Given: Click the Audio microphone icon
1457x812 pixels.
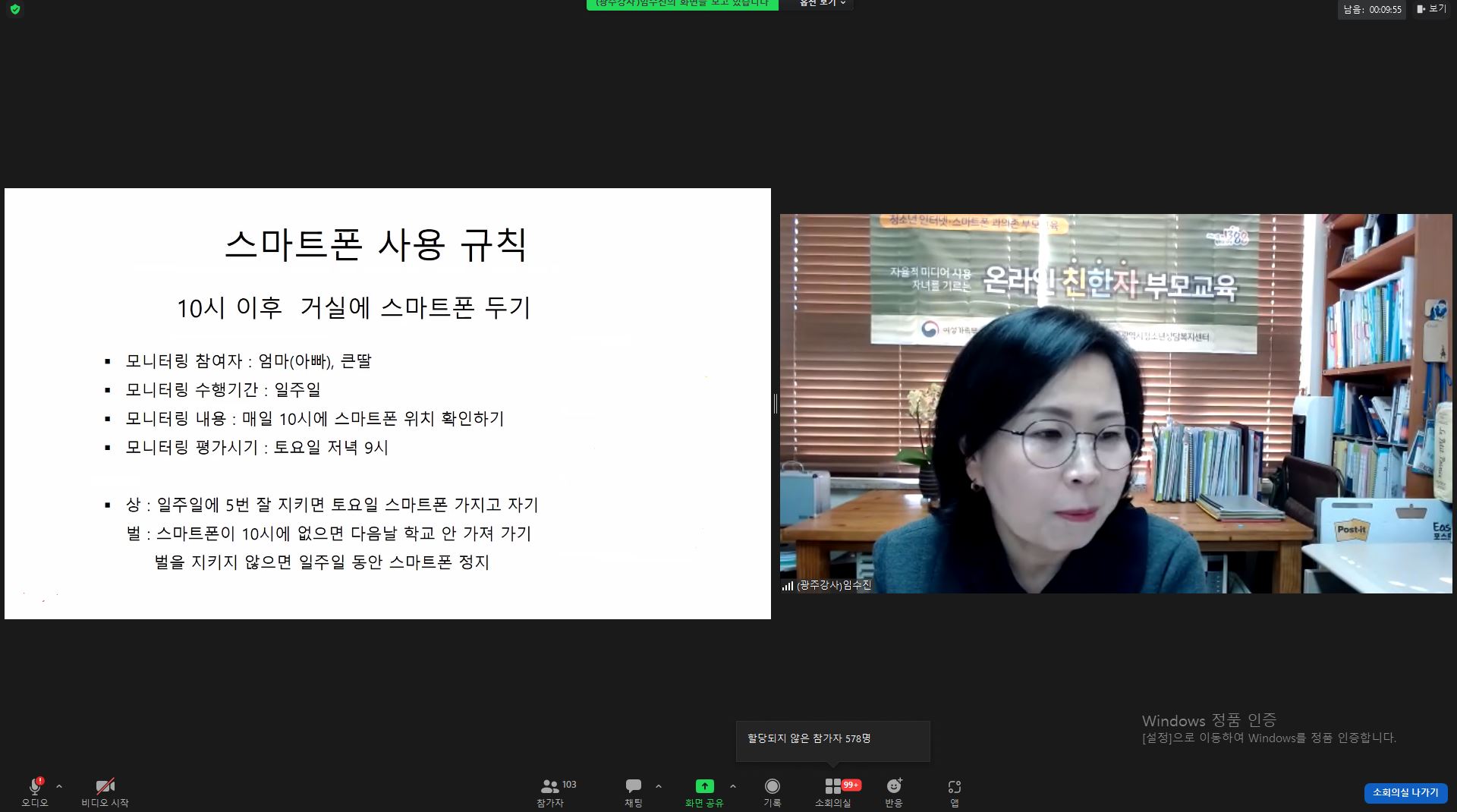Looking at the screenshot, I should pos(35,787).
